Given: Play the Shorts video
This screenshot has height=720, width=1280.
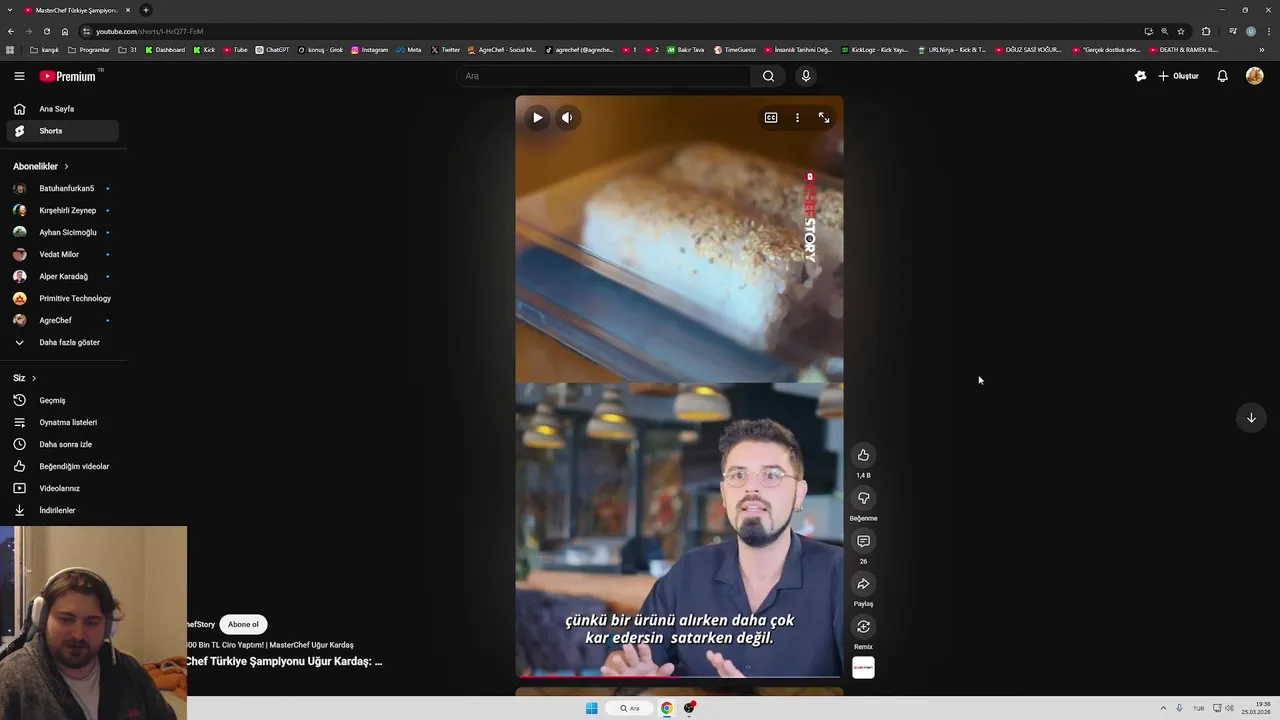Looking at the screenshot, I should click(x=537, y=118).
